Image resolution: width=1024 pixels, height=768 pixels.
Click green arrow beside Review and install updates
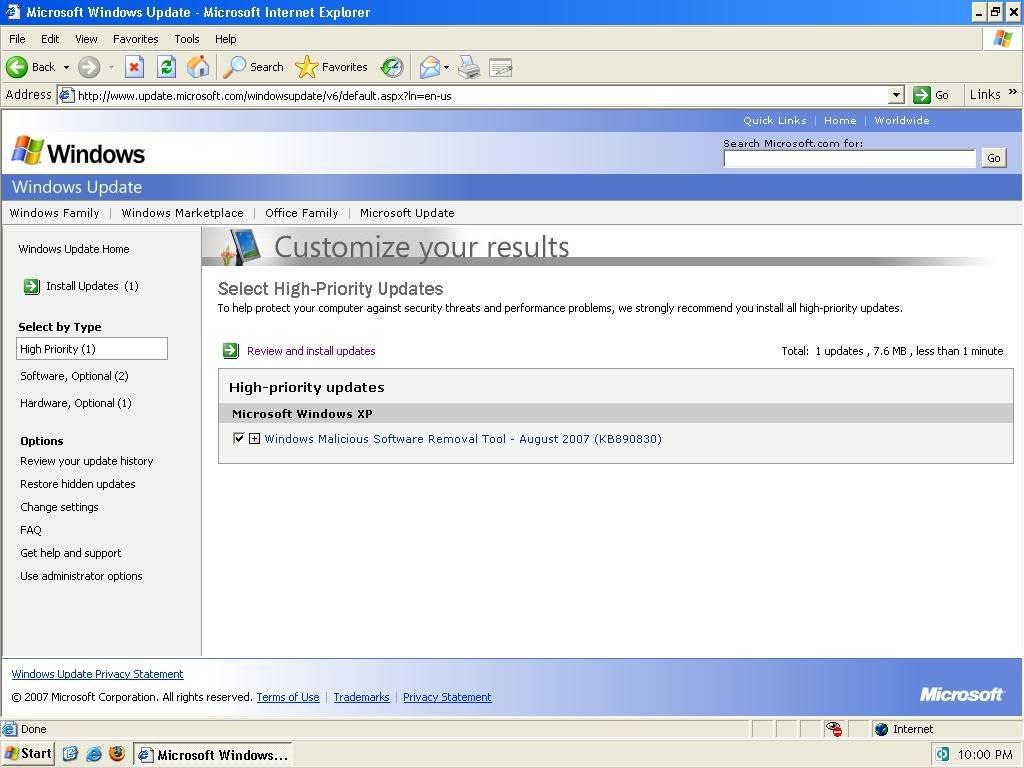click(231, 351)
